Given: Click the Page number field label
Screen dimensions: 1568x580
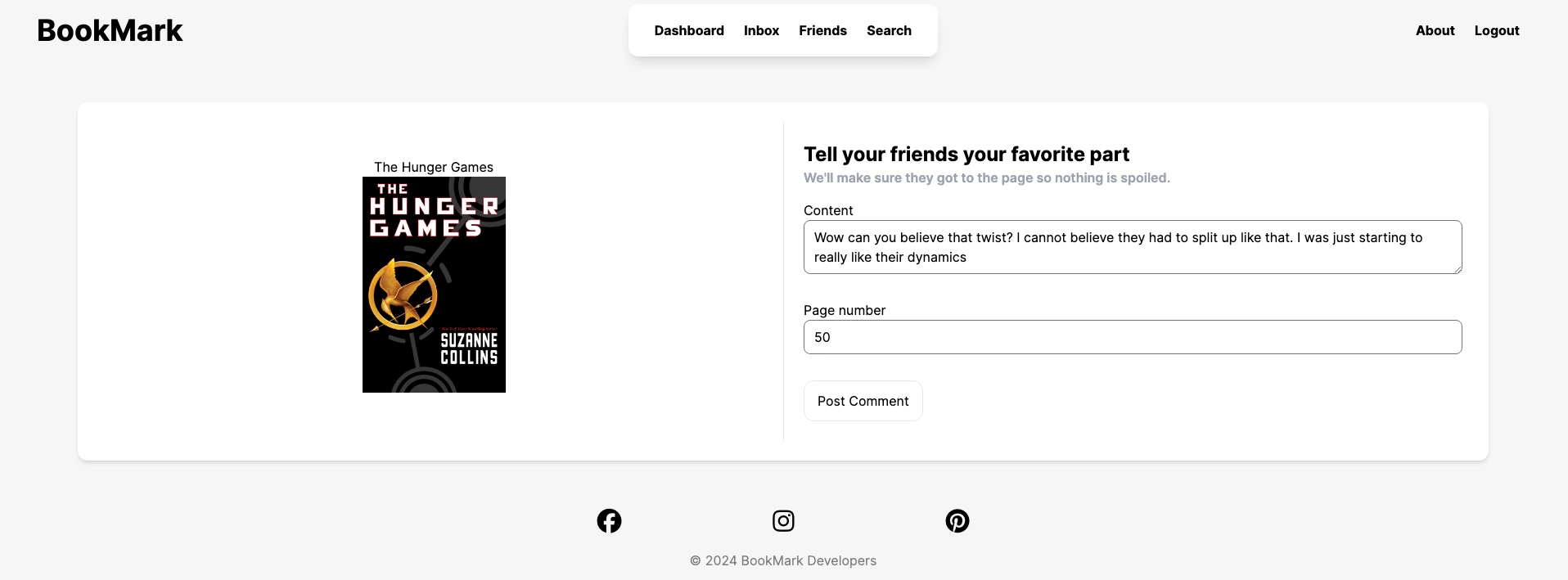Looking at the screenshot, I should [x=845, y=310].
